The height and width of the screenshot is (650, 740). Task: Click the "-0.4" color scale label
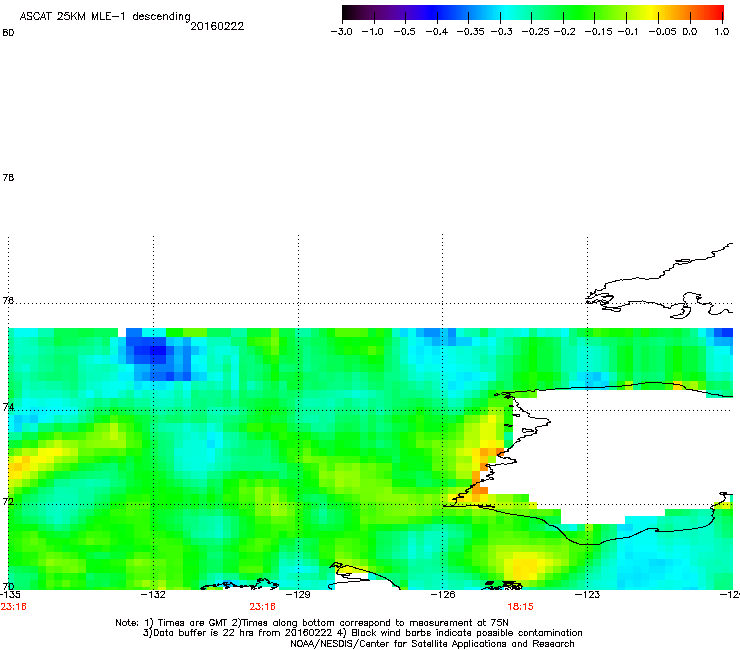(437, 32)
